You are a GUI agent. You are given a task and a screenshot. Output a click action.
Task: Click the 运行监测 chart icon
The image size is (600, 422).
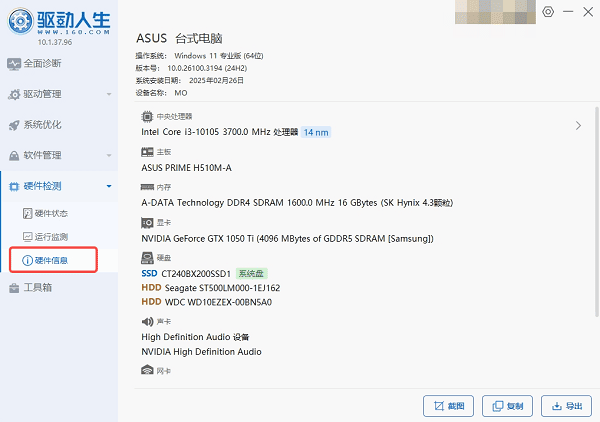pos(28,237)
